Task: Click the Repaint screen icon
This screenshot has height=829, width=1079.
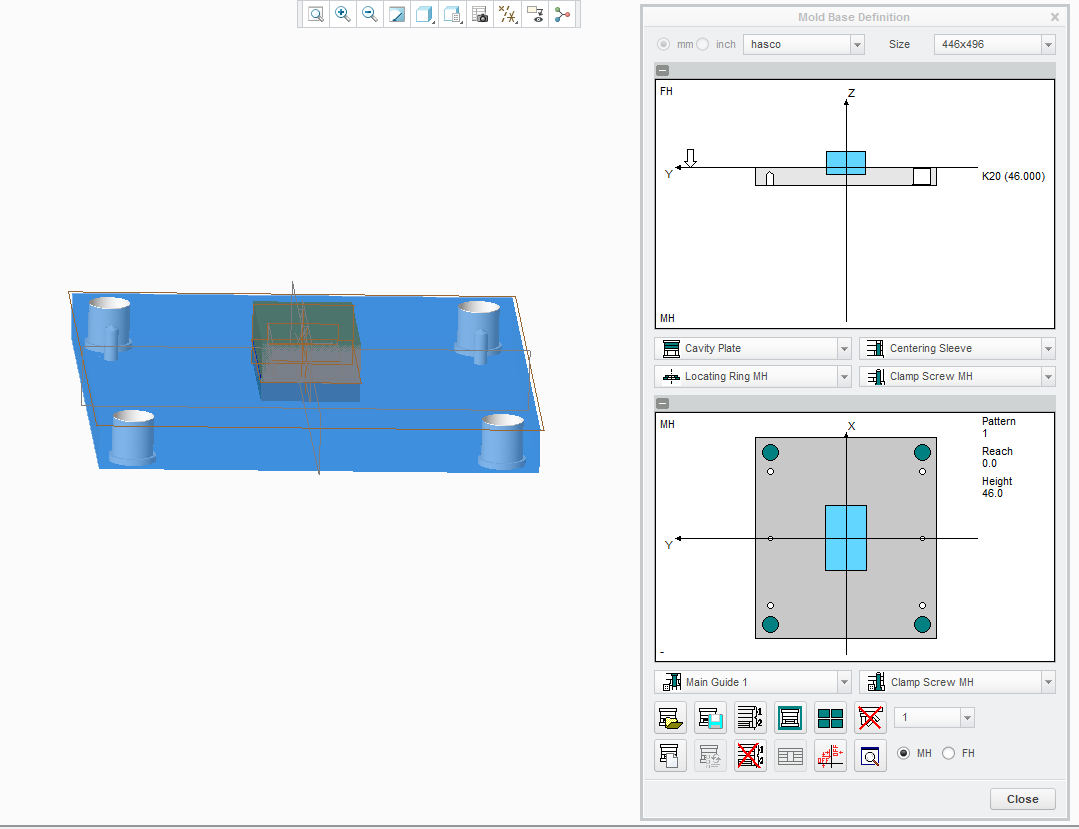Action: [x=397, y=14]
